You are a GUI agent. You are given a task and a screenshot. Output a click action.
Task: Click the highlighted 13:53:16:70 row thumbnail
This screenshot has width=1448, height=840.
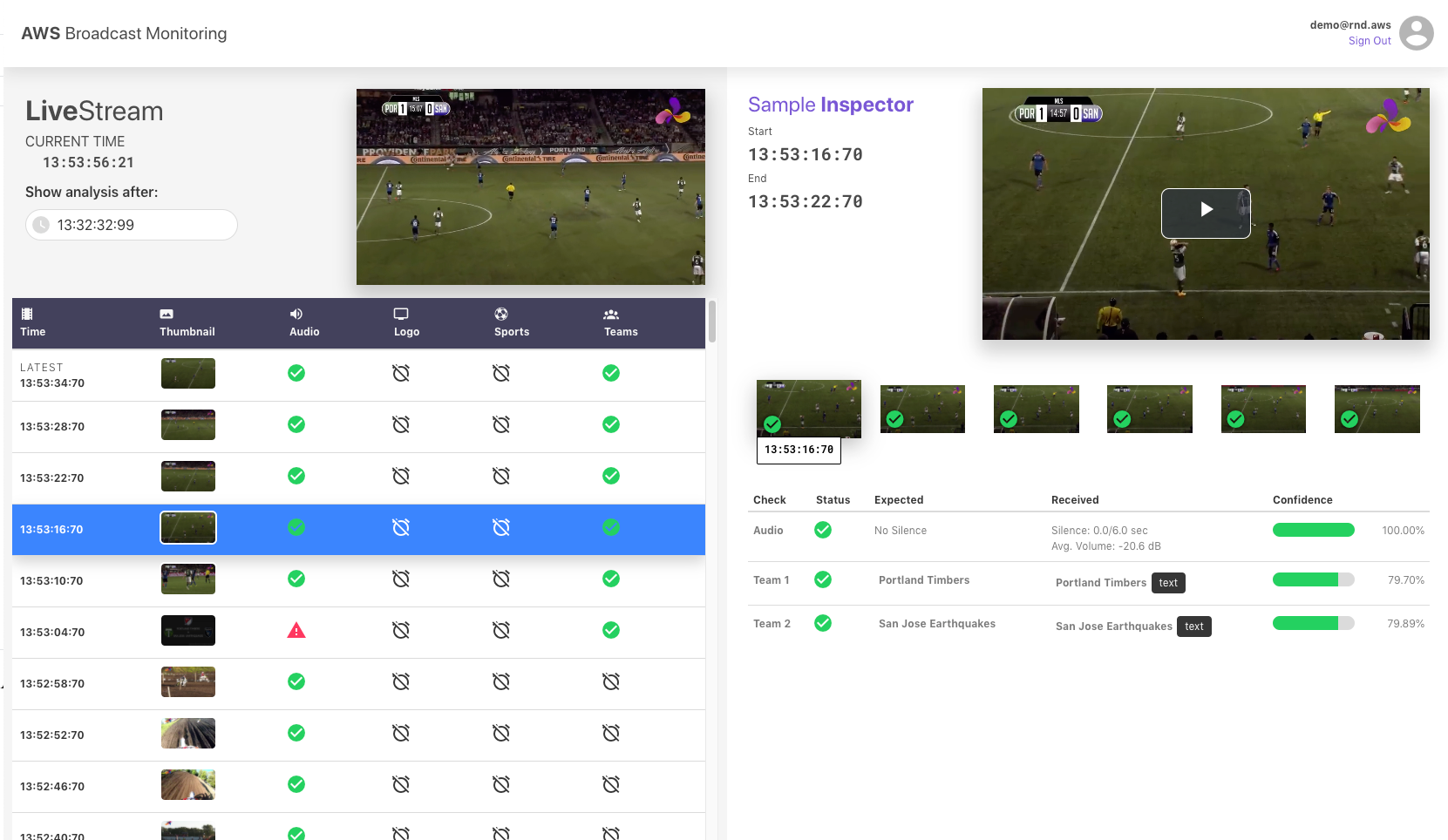[x=188, y=528]
